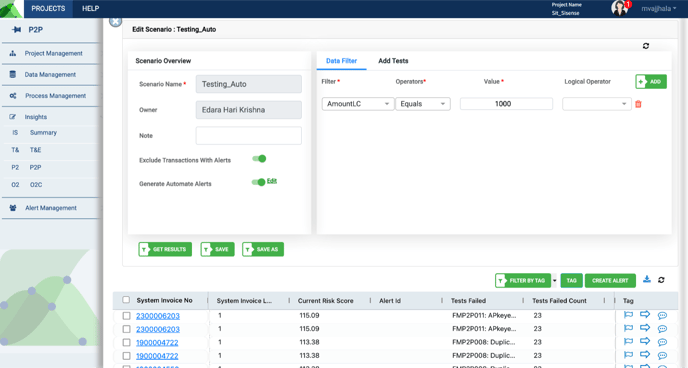
Task: Select Summary under Insights
Action: tap(43, 132)
